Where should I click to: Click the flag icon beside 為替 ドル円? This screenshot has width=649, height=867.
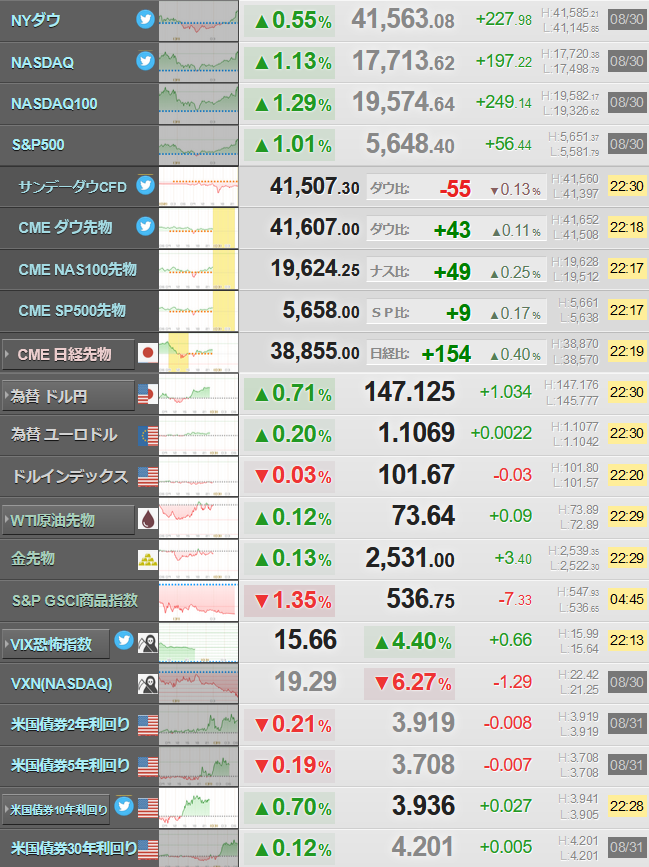(148, 394)
